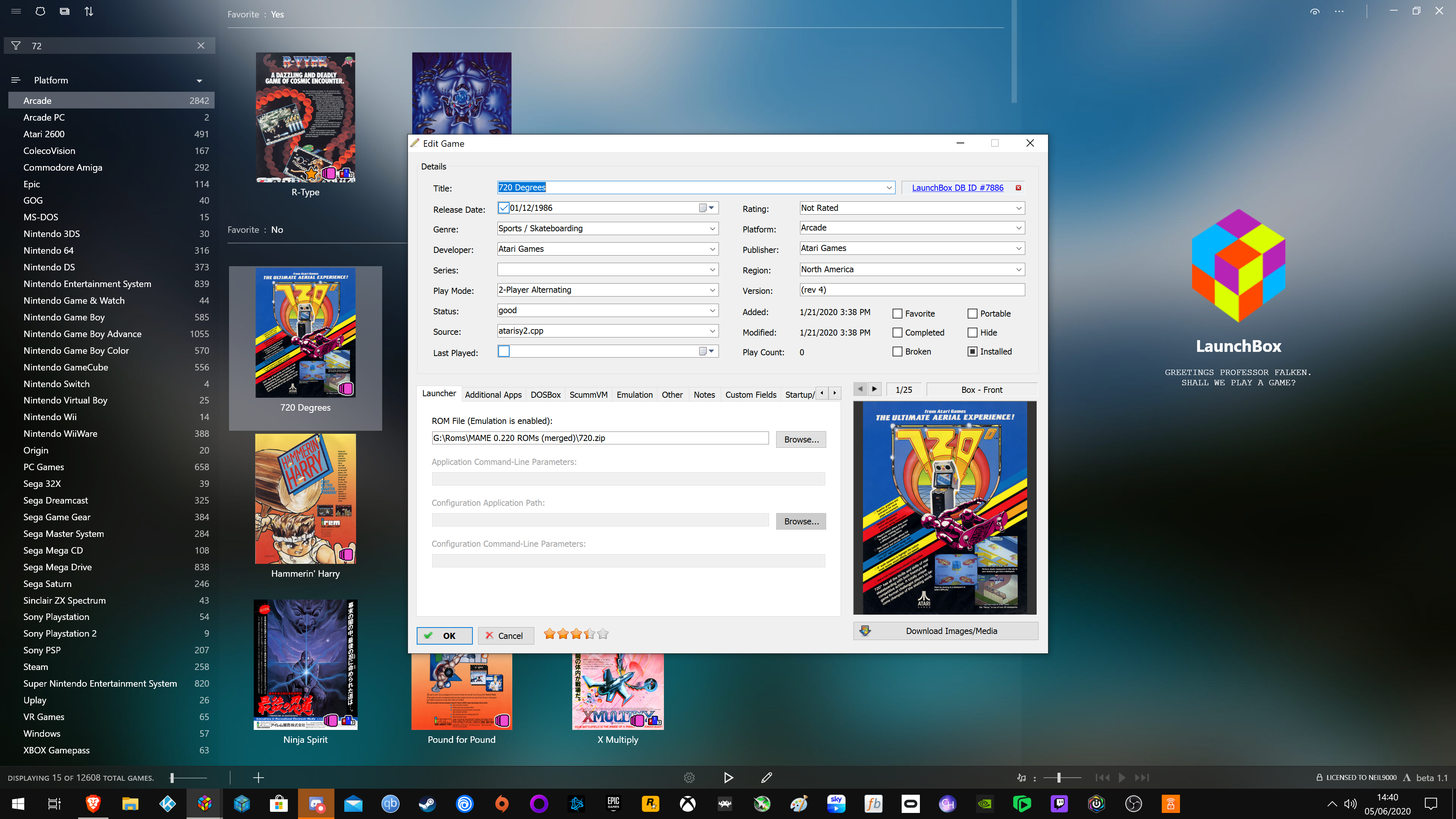Open the Platform sidebar view dropdown
The image size is (1456, 819).
(x=199, y=81)
